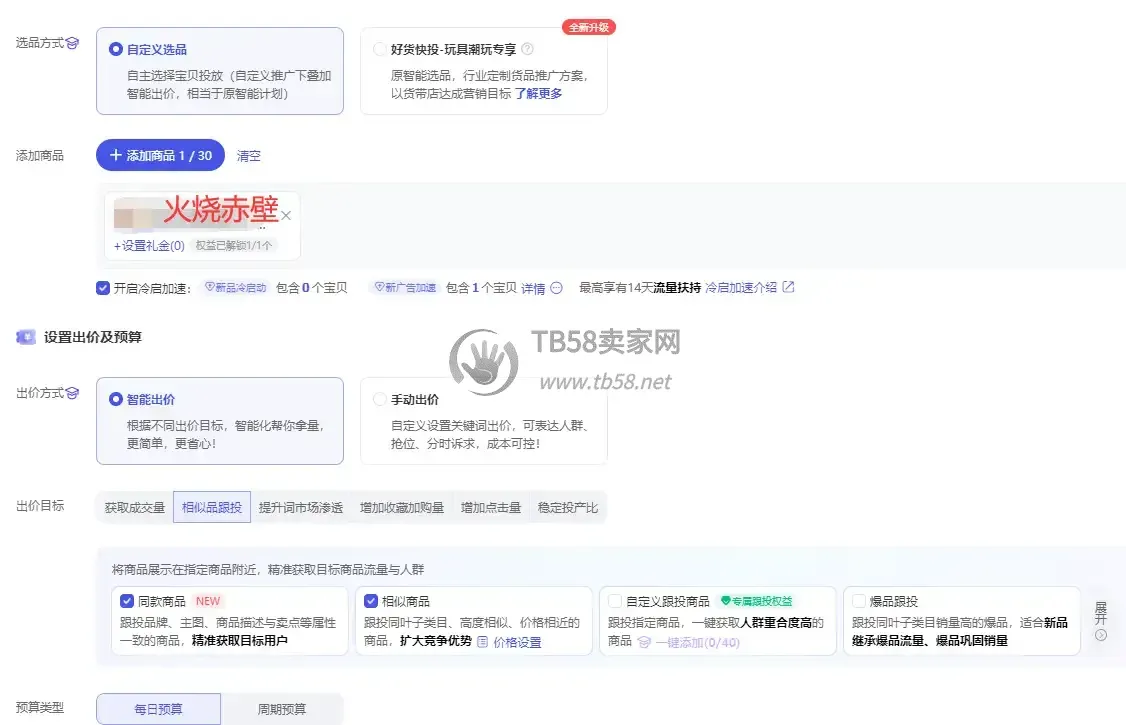Select the 自定义选品 radio option
This screenshot has height=725, width=1126.
[116, 50]
